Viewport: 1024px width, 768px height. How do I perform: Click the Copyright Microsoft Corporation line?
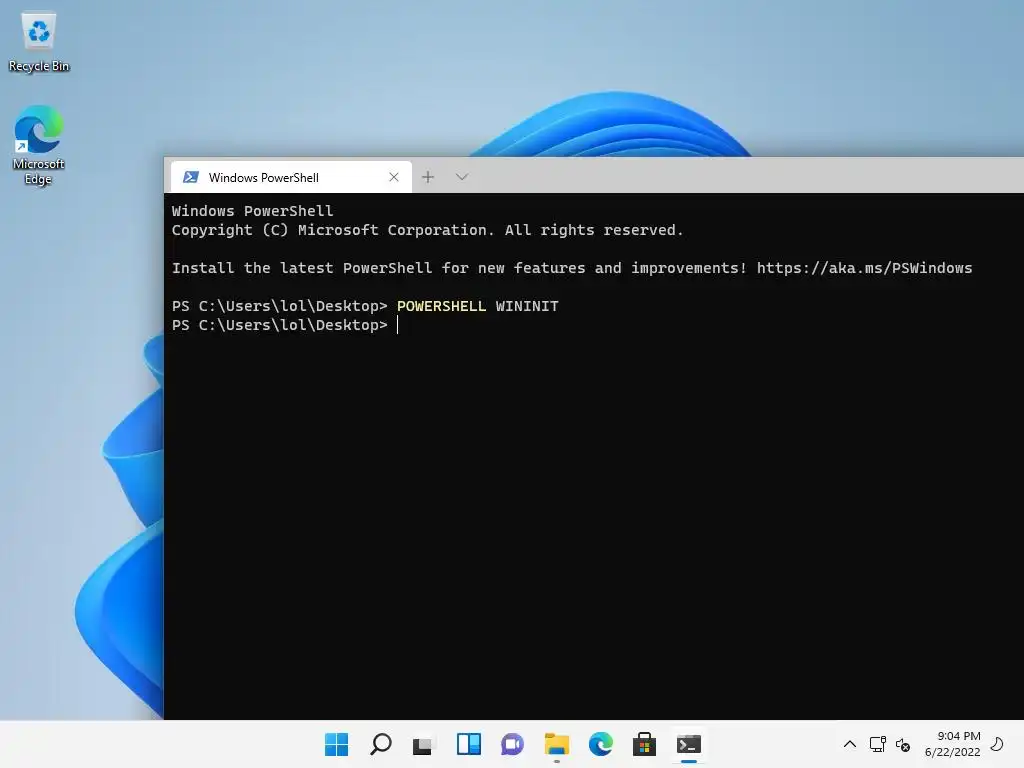click(x=427, y=230)
